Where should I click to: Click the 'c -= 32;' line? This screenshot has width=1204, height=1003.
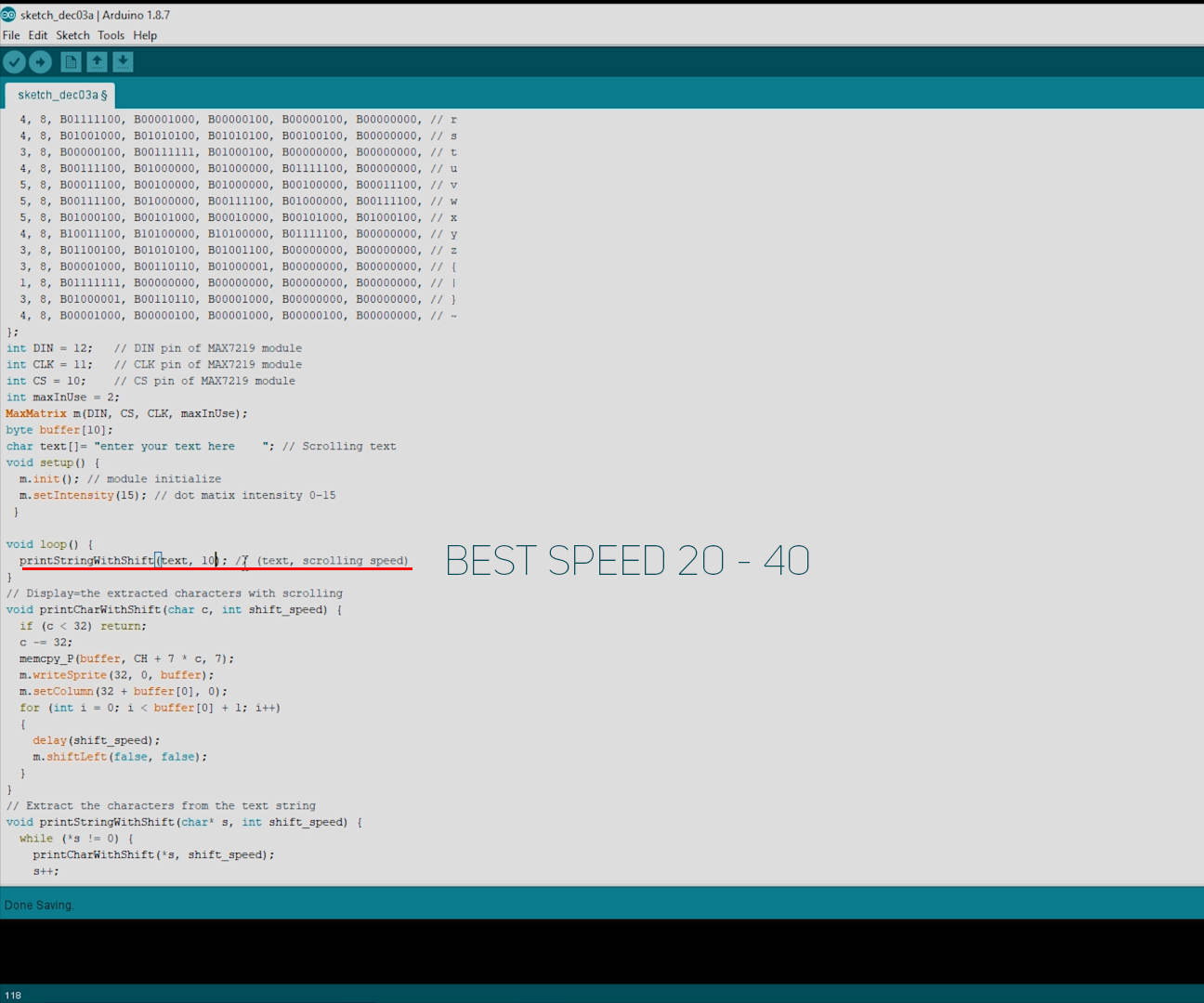pyautogui.click(x=46, y=643)
